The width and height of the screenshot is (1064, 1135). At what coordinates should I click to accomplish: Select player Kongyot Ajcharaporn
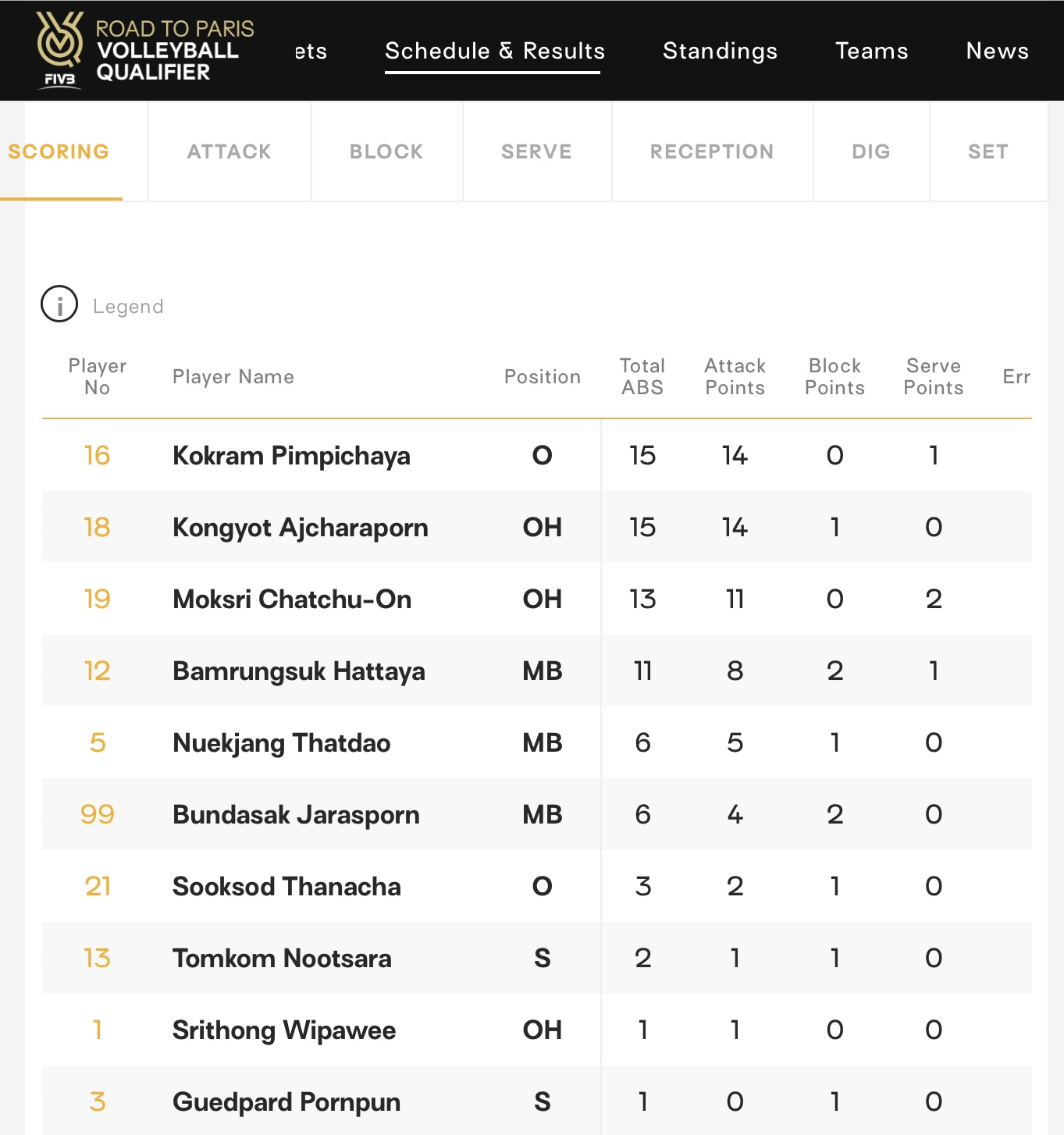point(300,527)
